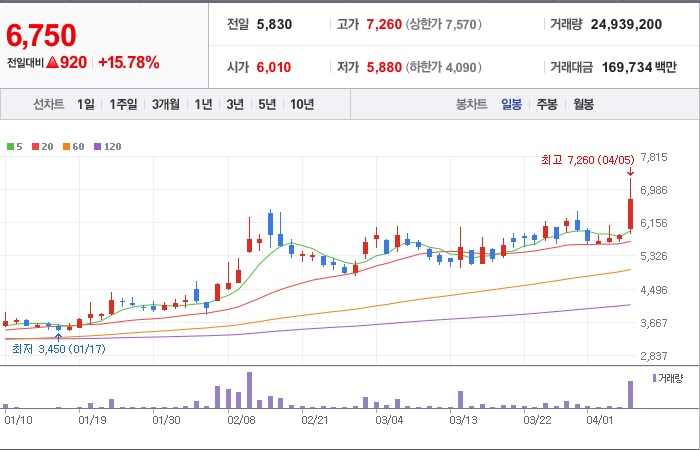The height and width of the screenshot is (450, 700).
Task: Click the 저가 5,880 value
Action: [x=384, y=67]
